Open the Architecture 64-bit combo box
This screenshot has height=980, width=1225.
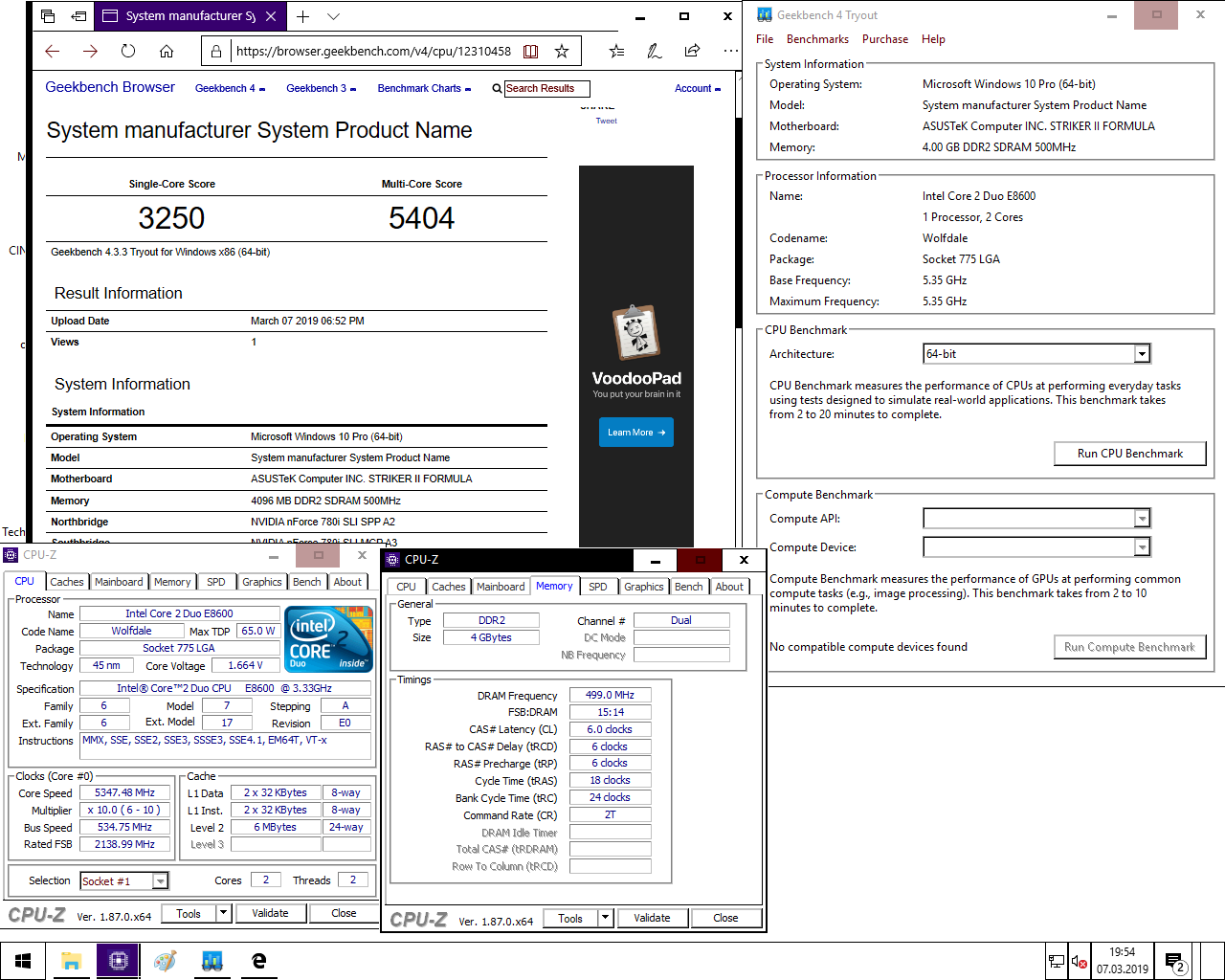coord(1036,354)
